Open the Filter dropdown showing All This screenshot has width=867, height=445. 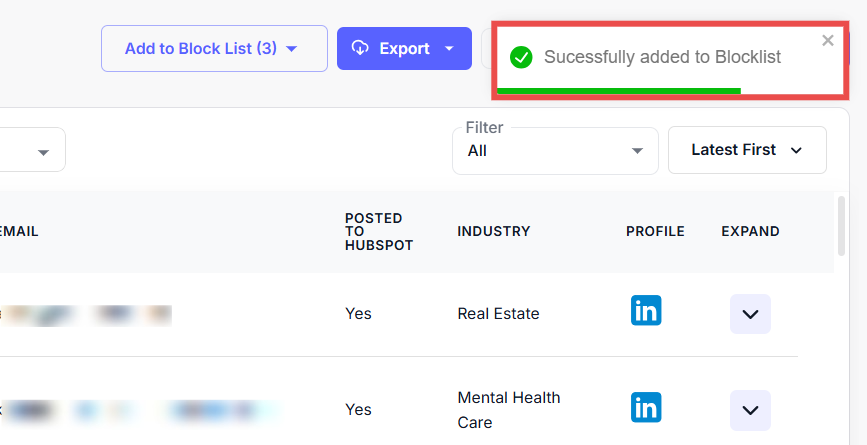(x=555, y=151)
